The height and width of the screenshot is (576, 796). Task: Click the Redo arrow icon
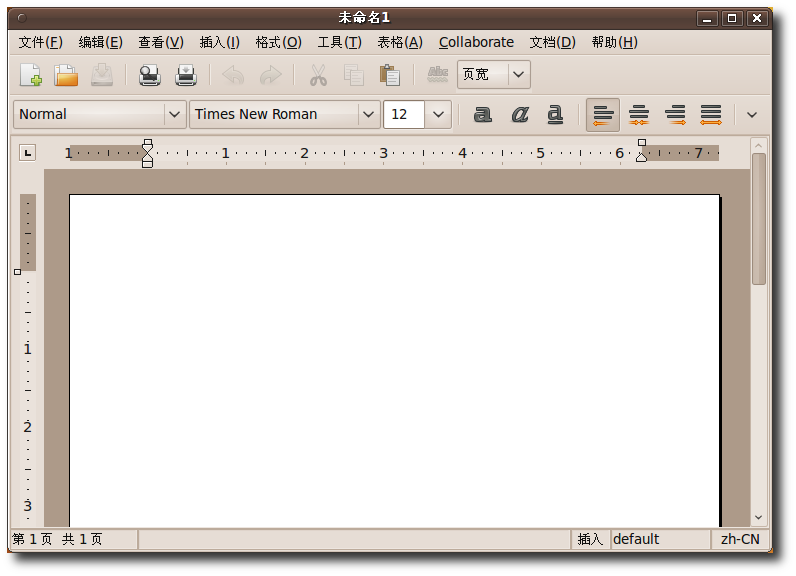tap(270, 75)
